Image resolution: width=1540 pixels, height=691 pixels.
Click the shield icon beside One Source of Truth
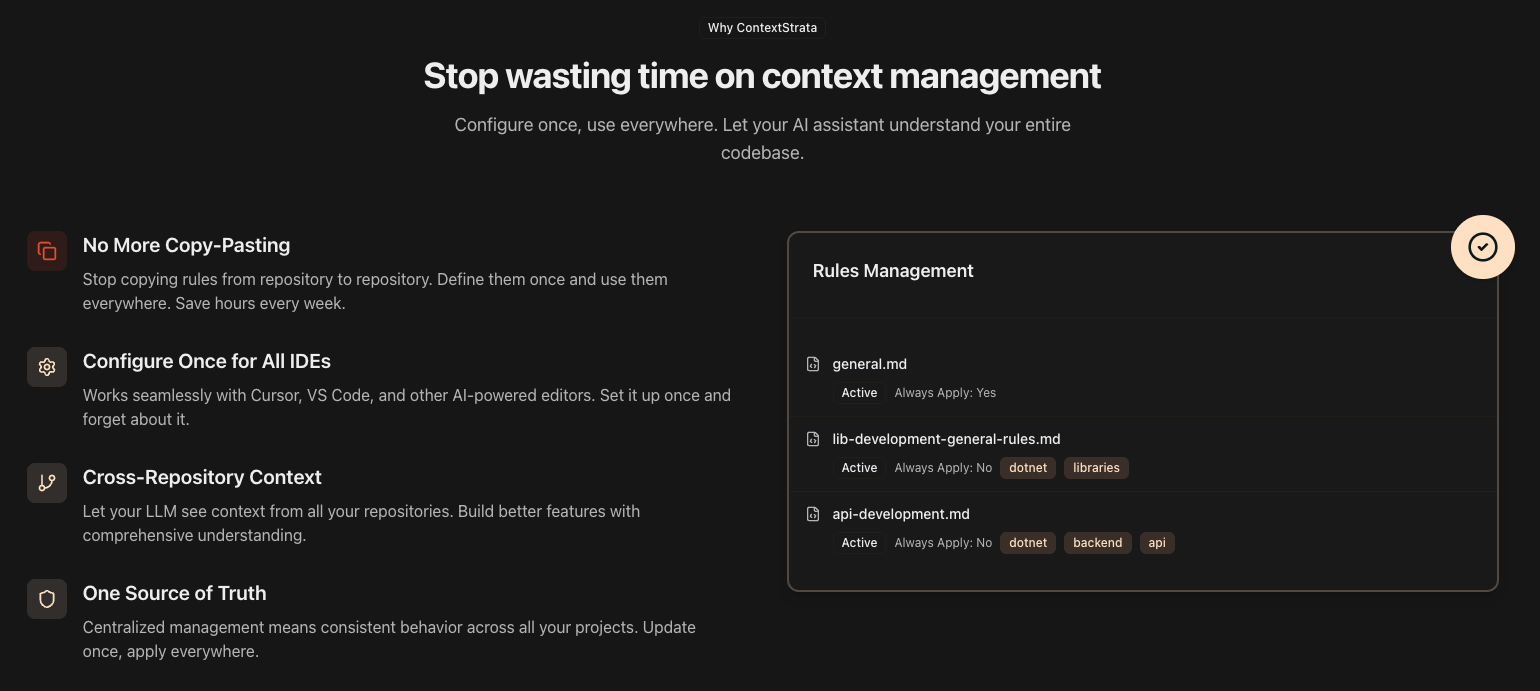pos(47,599)
